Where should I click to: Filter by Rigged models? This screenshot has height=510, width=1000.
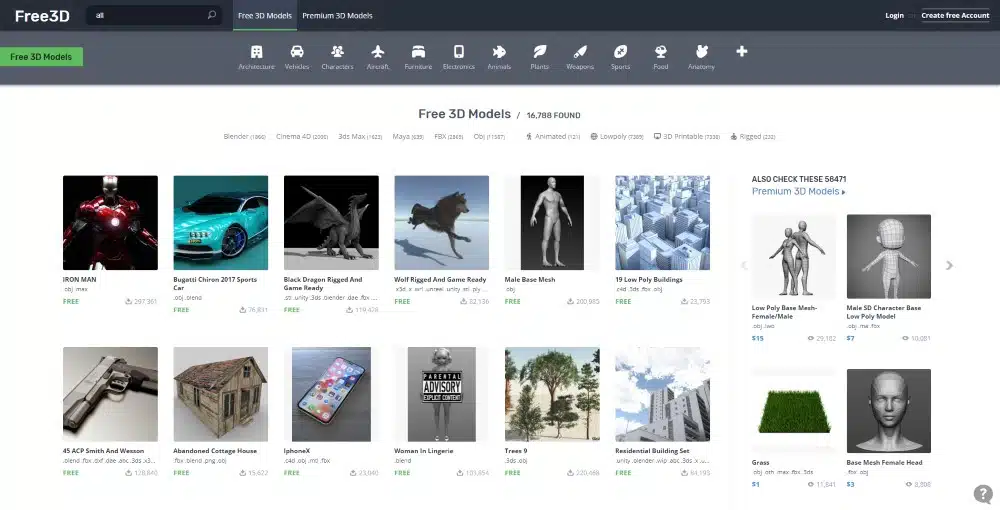[x=753, y=136]
